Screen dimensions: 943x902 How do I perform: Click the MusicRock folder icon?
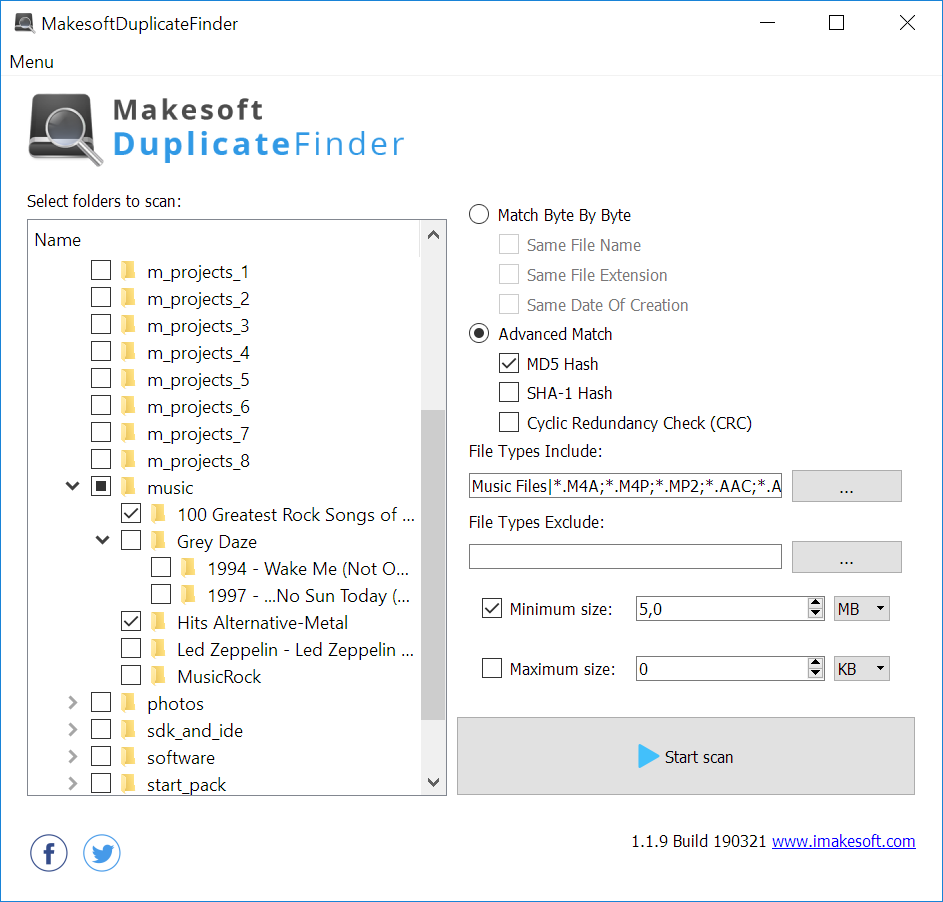tap(158, 677)
